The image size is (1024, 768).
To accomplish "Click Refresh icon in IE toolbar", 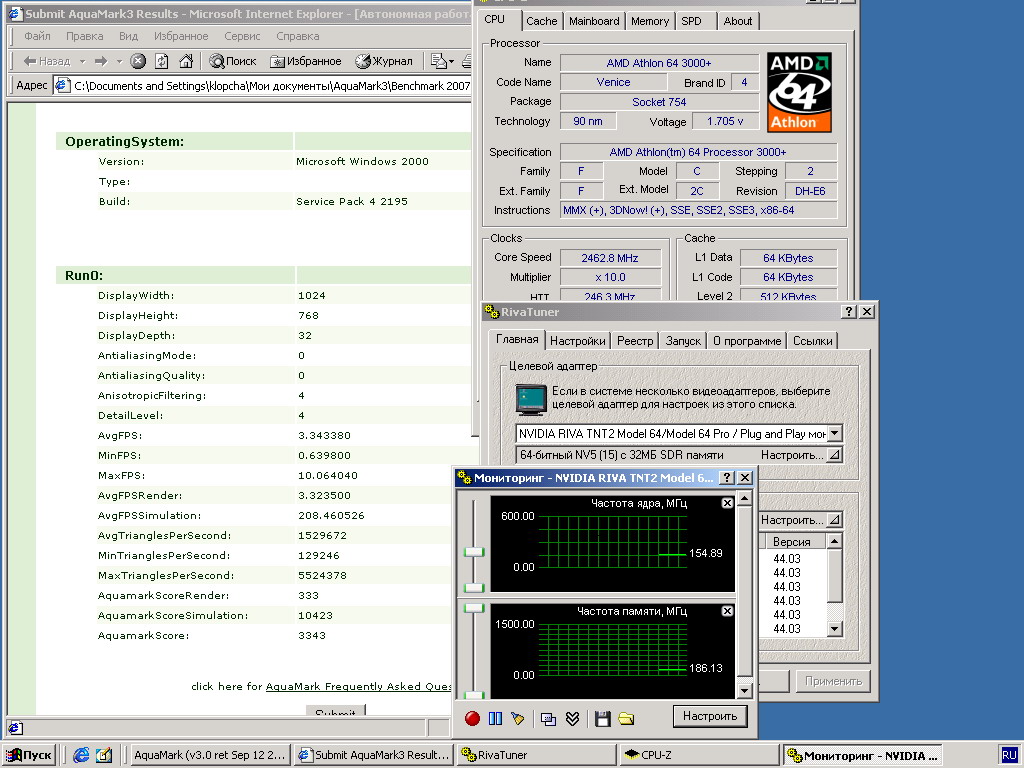I will [161, 61].
